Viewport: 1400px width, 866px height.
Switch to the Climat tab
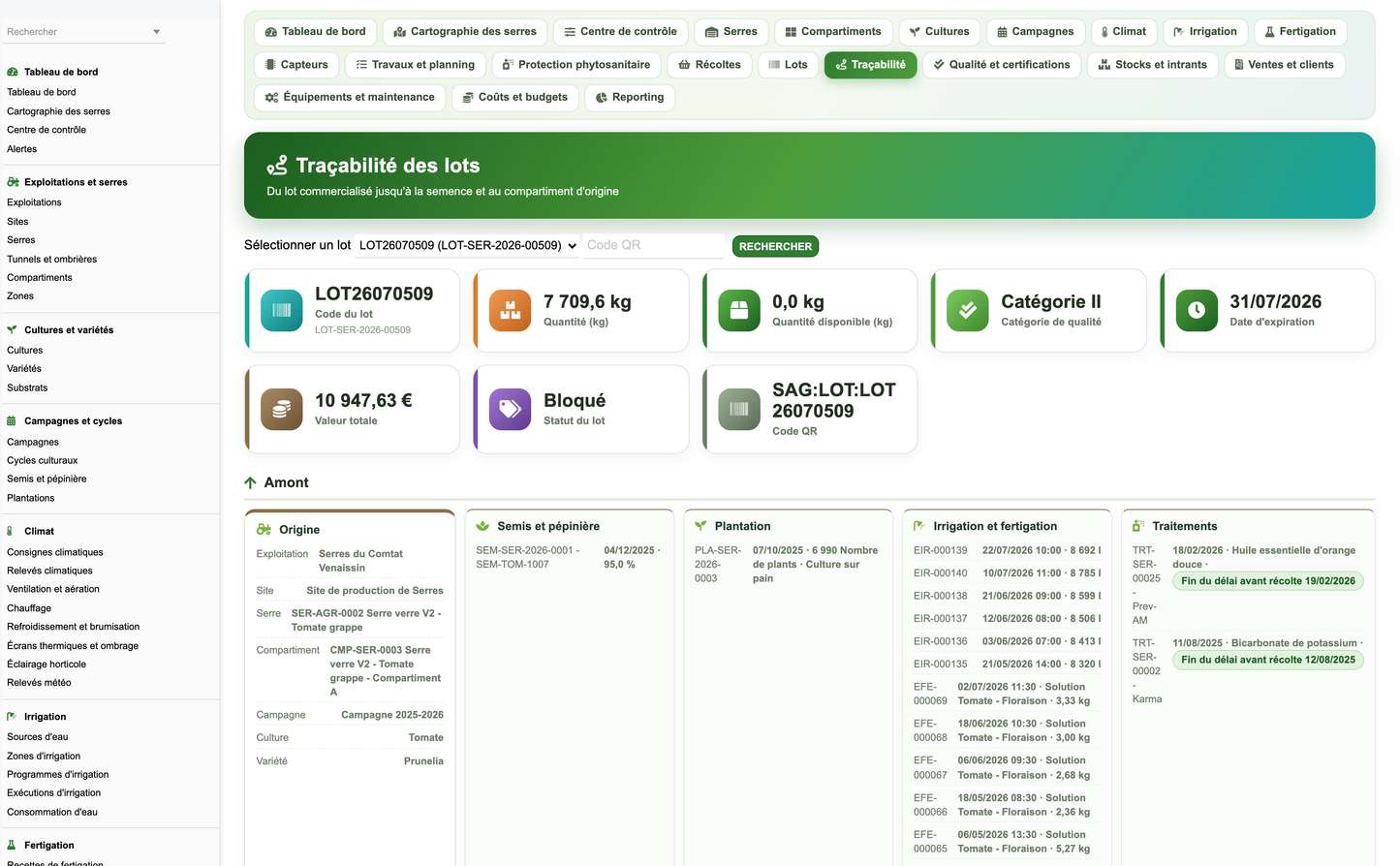click(1124, 32)
